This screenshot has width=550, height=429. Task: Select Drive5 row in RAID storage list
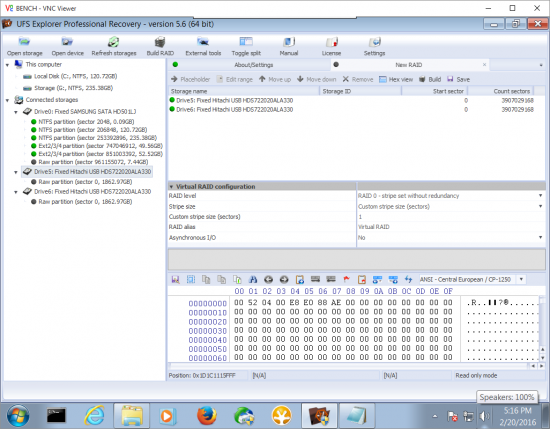tap(357, 100)
